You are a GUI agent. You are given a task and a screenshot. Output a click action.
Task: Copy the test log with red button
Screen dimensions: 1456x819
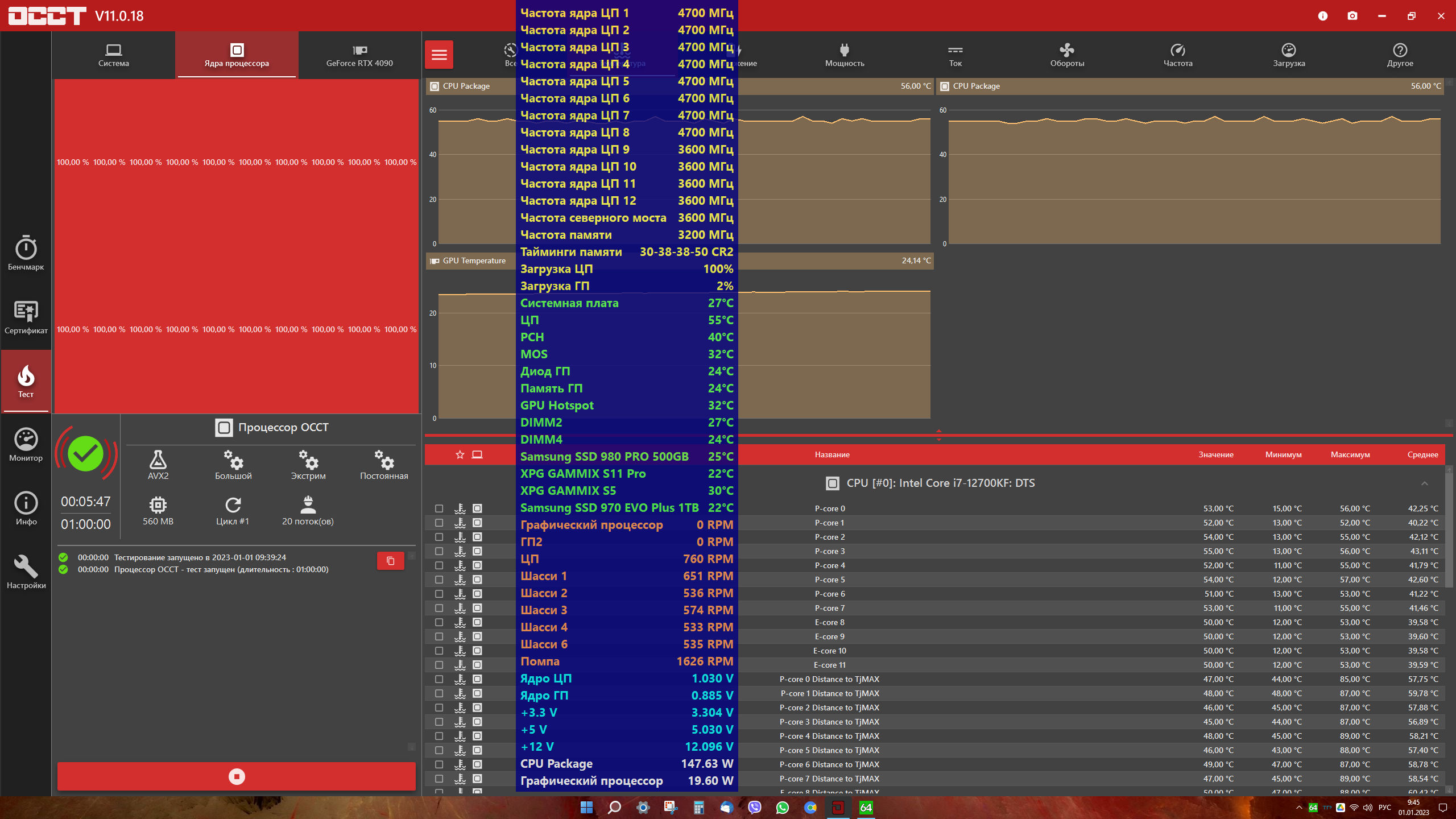click(390, 561)
